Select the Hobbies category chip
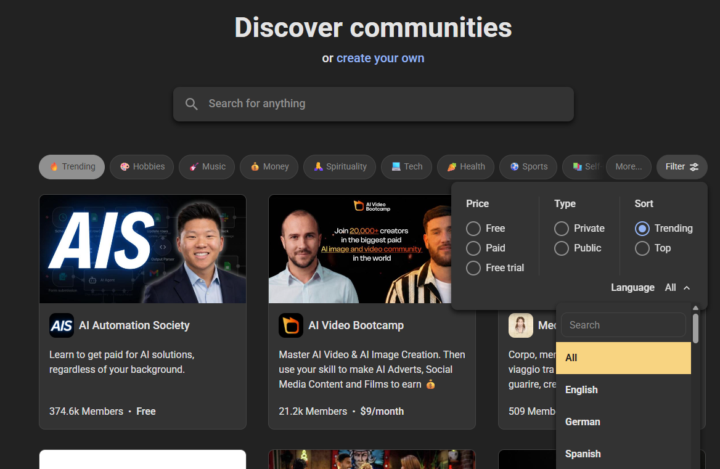The width and height of the screenshot is (720, 469). [x=142, y=167]
